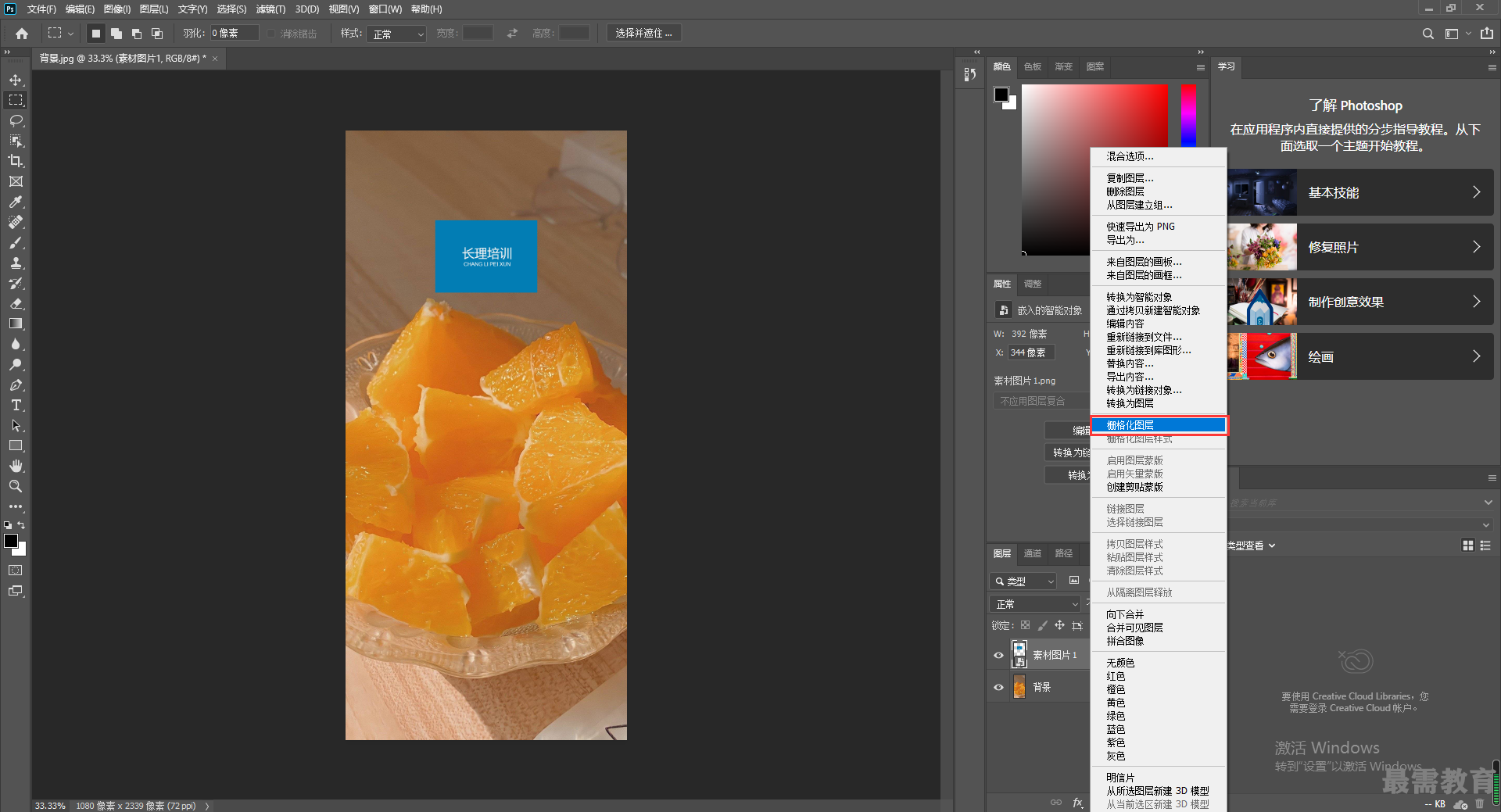Select the Clone Stamp tool
Image resolution: width=1501 pixels, height=812 pixels.
tap(16, 263)
